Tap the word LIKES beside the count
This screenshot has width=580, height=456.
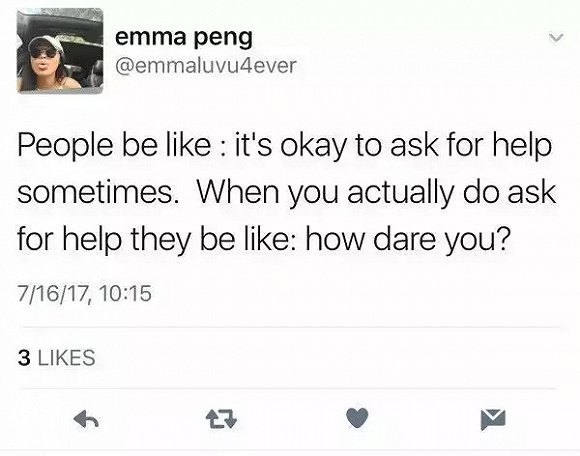67,358
